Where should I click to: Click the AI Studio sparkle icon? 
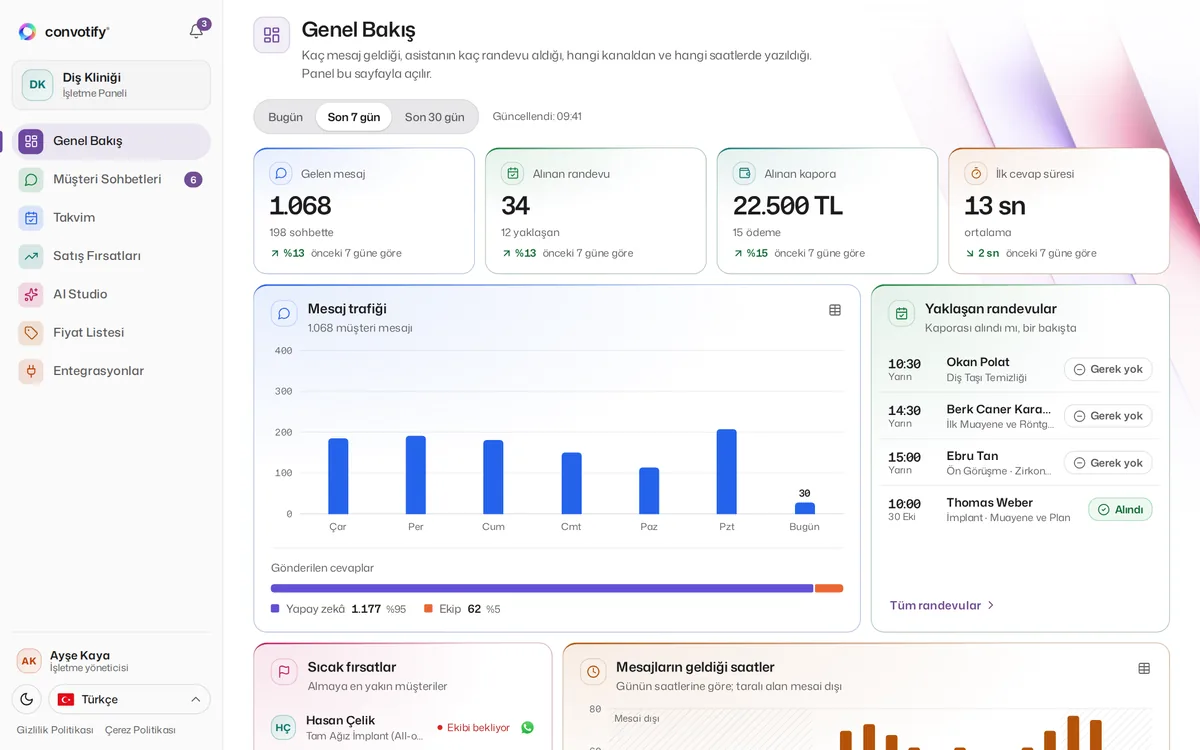coord(31,294)
